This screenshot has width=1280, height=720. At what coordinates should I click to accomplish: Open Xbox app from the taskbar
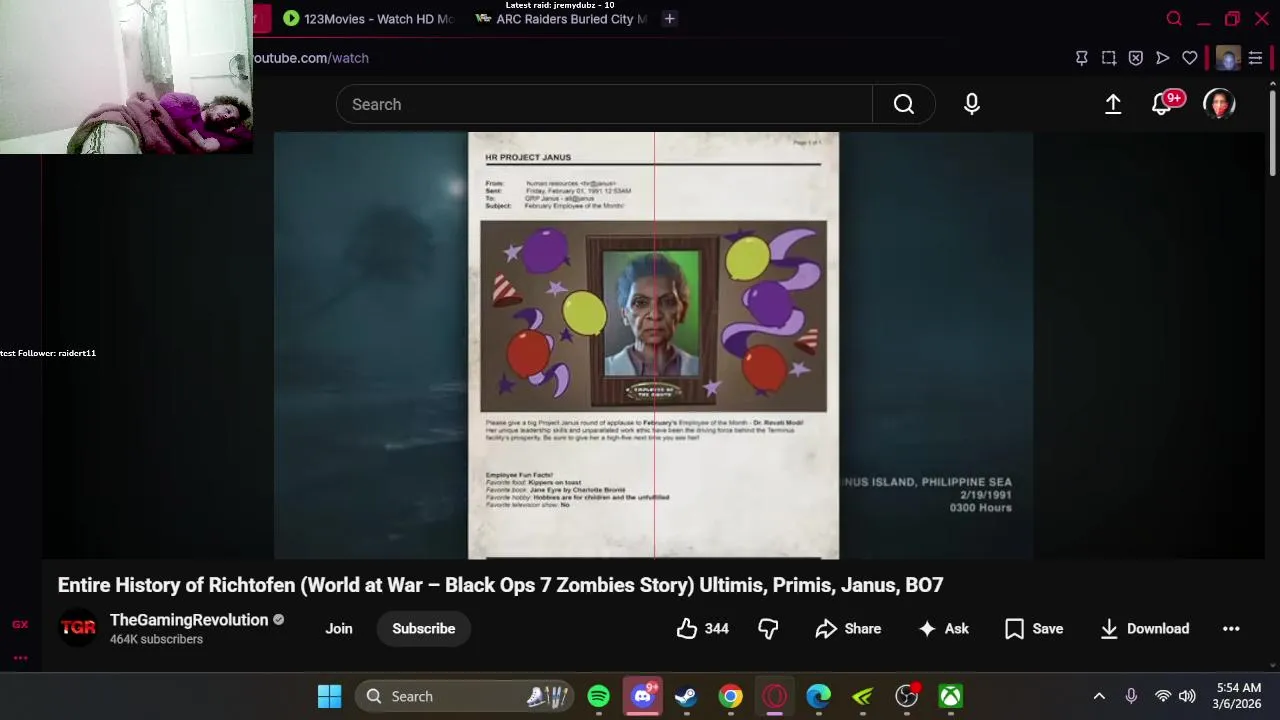click(951, 696)
